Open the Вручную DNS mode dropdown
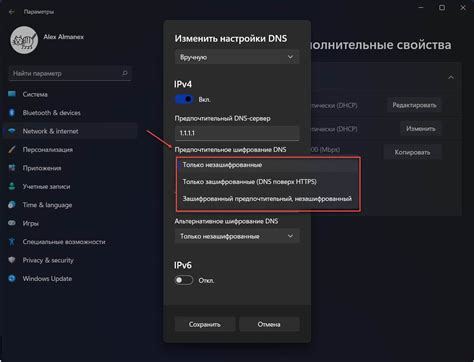Image resolution: width=474 pixels, height=362 pixels. [237, 57]
